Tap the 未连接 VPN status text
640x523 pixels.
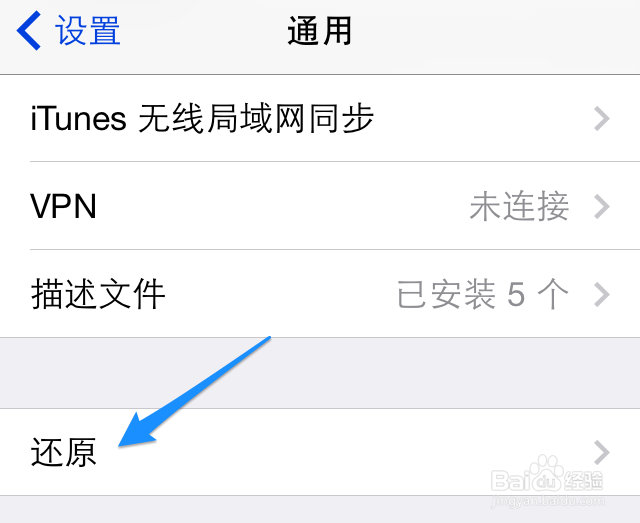(x=519, y=207)
